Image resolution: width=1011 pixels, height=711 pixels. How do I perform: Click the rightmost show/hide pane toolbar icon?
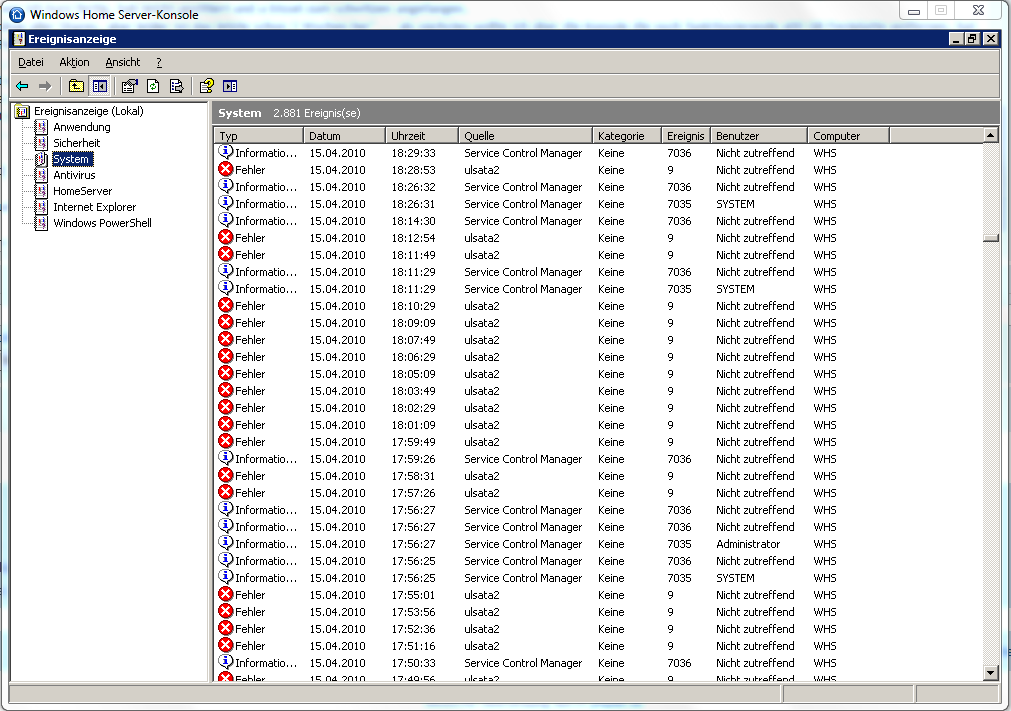(230, 86)
